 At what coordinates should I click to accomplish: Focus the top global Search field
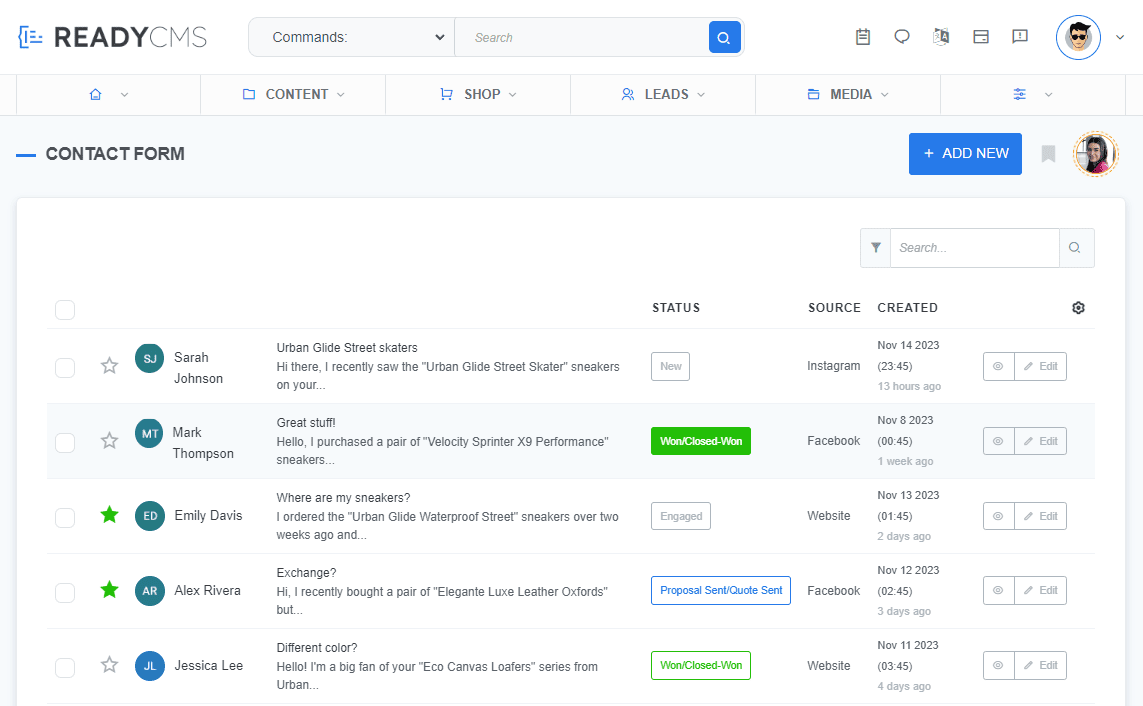pos(582,37)
